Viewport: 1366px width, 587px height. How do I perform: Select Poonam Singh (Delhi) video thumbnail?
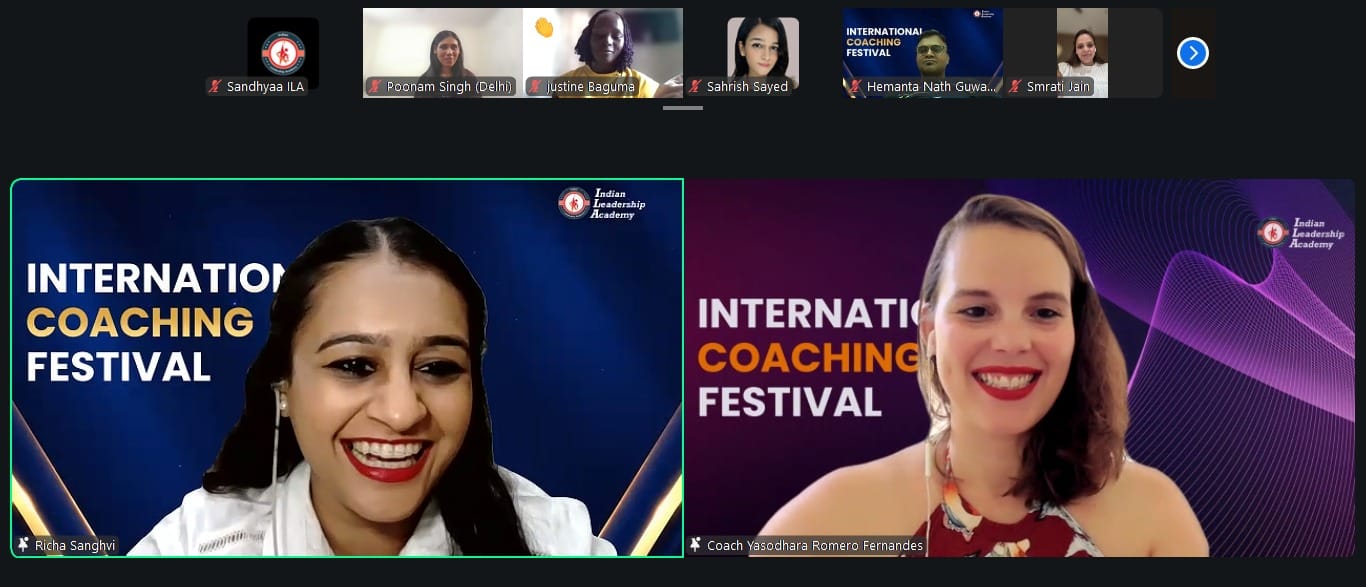click(443, 53)
